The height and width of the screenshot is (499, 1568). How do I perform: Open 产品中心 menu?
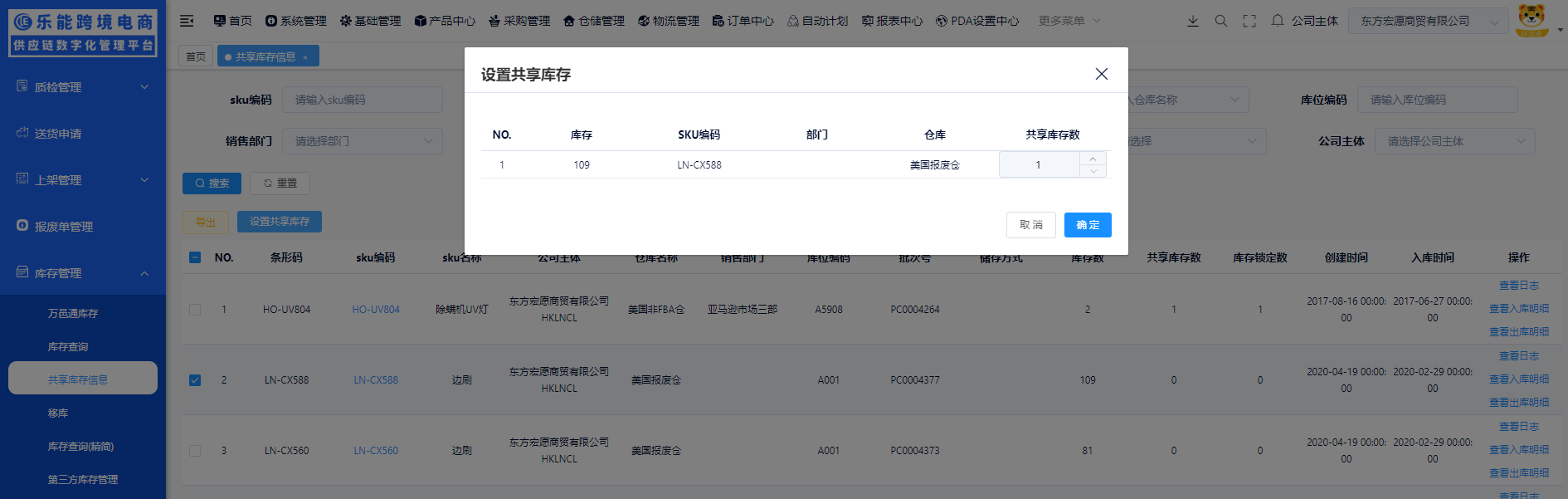pyautogui.click(x=445, y=21)
